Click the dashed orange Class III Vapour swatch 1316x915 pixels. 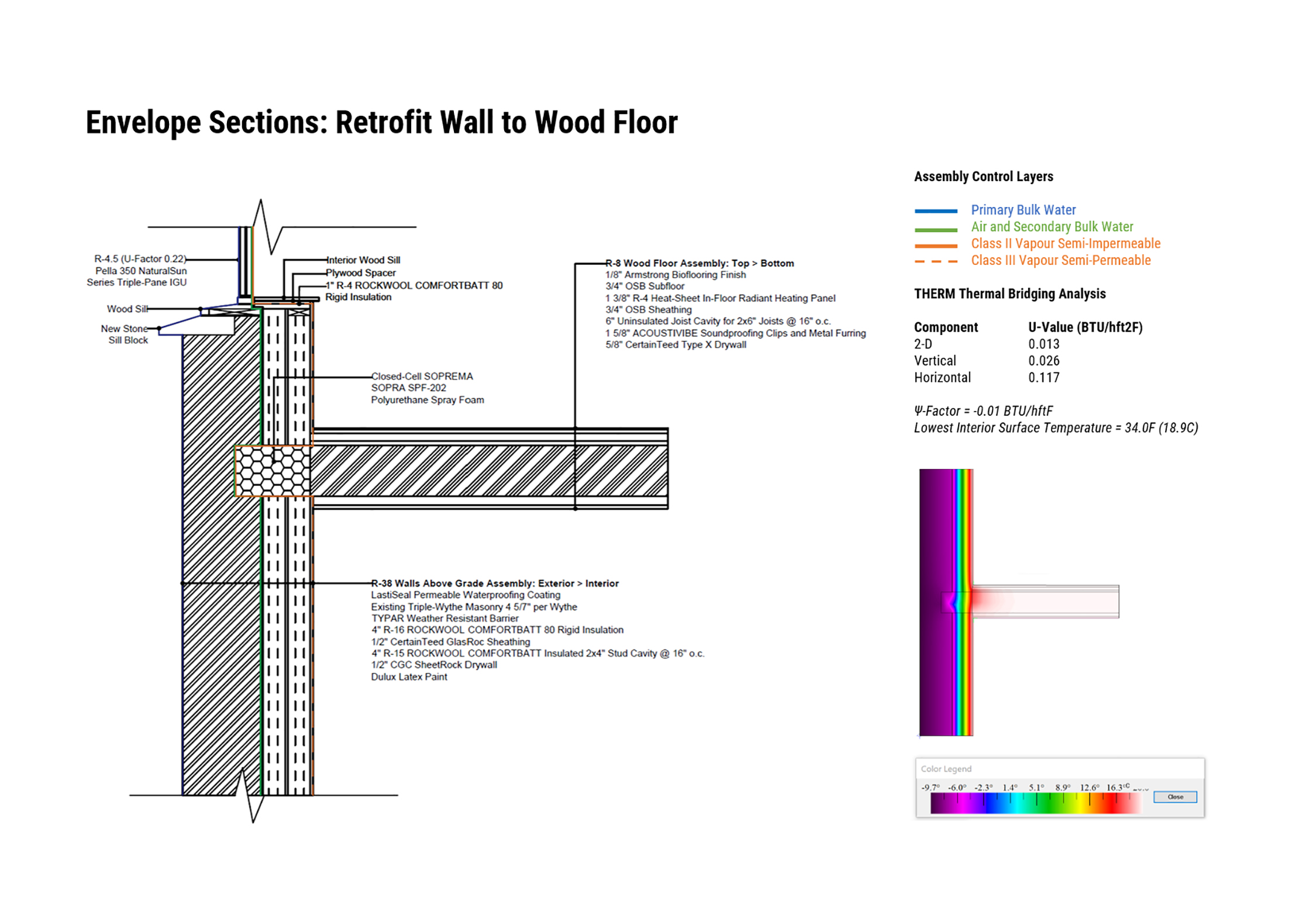coord(935,261)
